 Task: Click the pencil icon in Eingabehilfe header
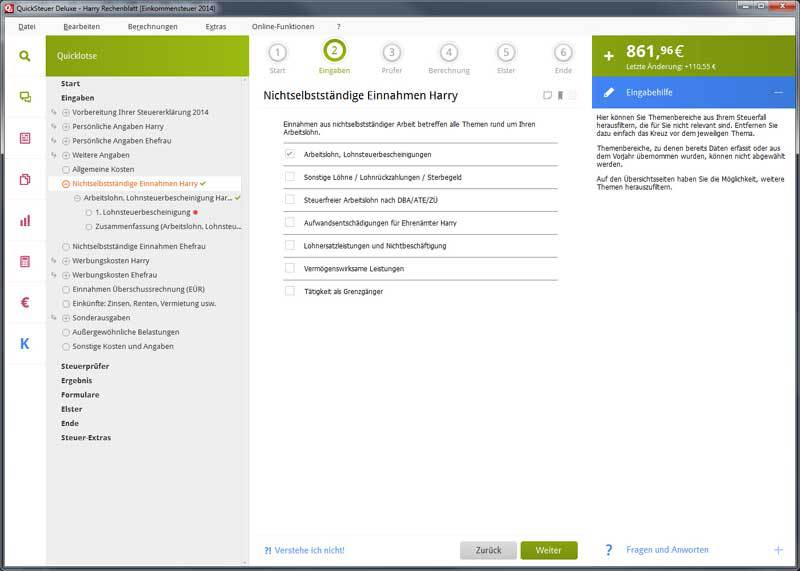609,92
